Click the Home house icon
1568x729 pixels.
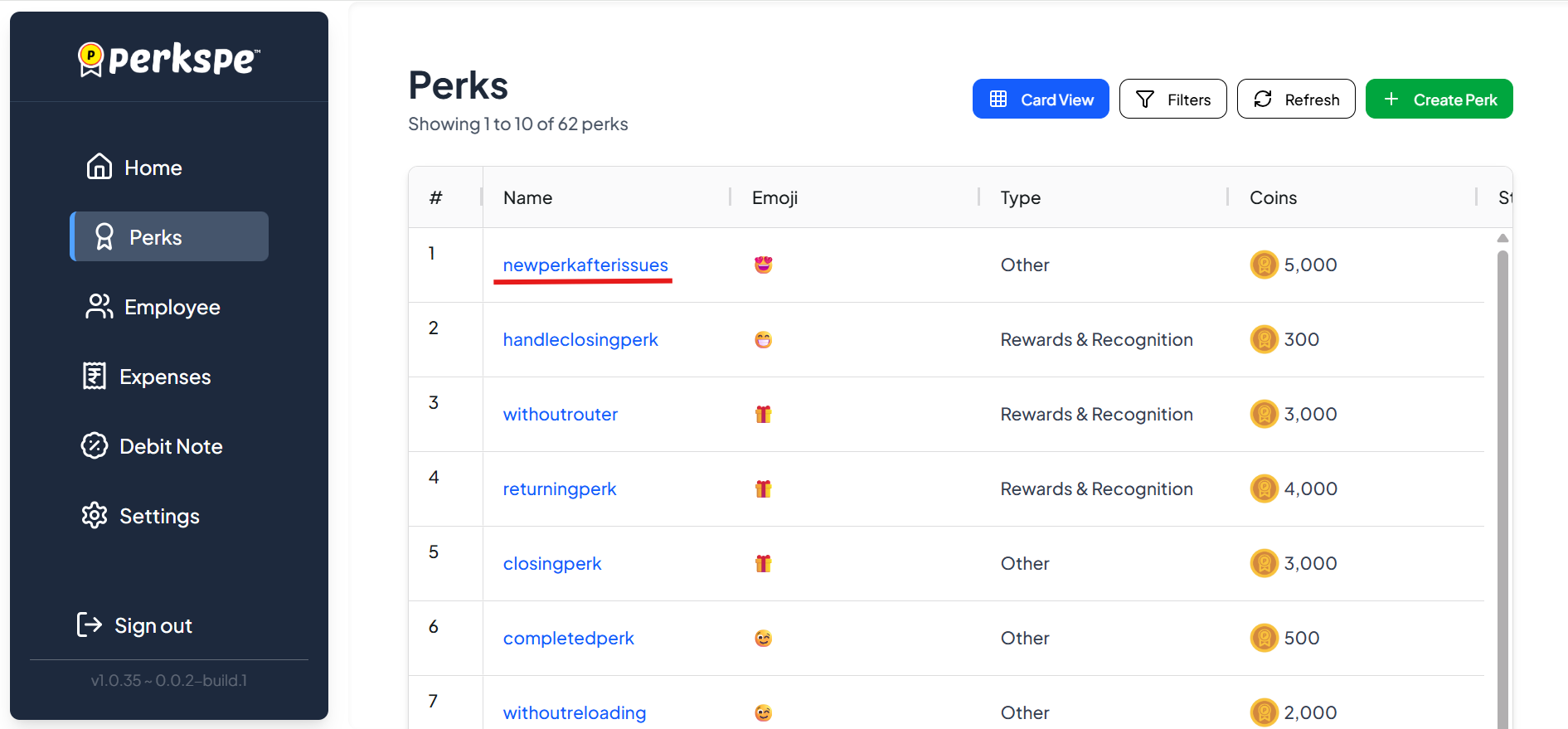(x=100, y=167)
